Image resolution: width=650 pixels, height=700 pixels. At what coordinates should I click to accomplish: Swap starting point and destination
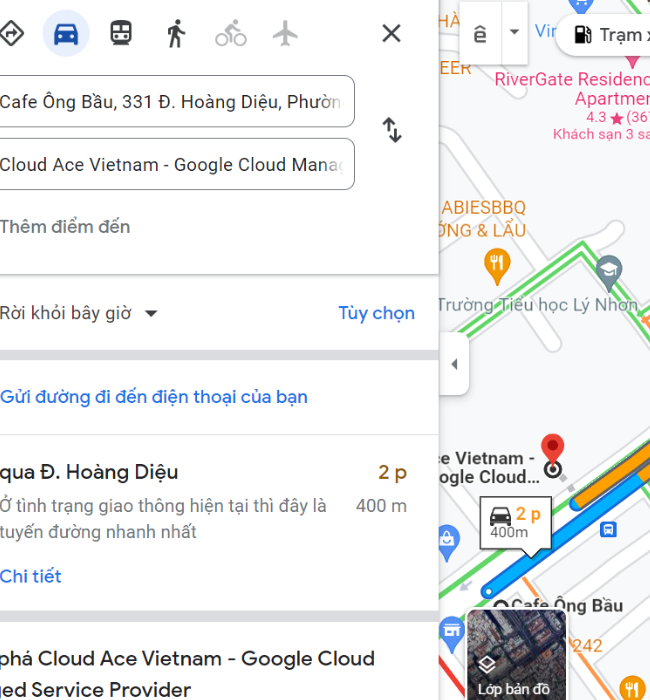click(392, 130)
